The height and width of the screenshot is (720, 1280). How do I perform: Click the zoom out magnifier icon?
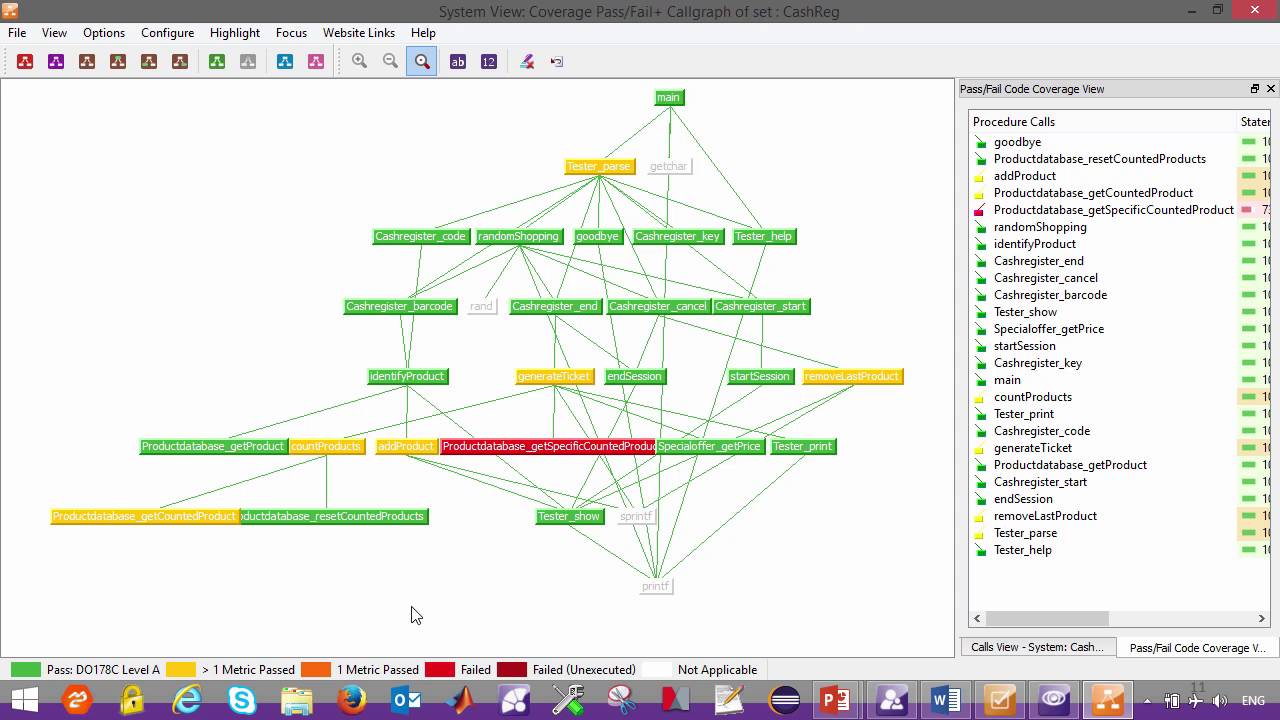coord(391,62)
